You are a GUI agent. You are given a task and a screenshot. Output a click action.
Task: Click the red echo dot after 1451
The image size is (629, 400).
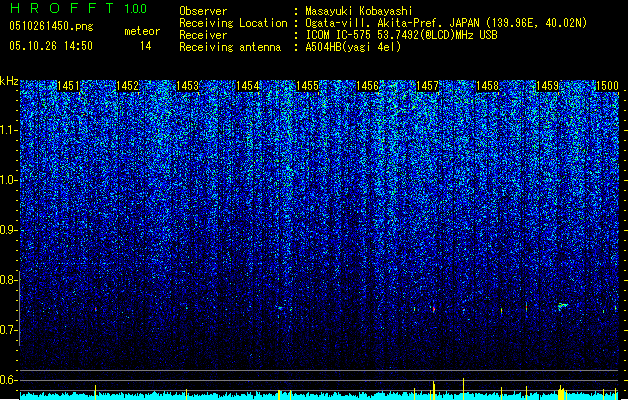(95, 309)
